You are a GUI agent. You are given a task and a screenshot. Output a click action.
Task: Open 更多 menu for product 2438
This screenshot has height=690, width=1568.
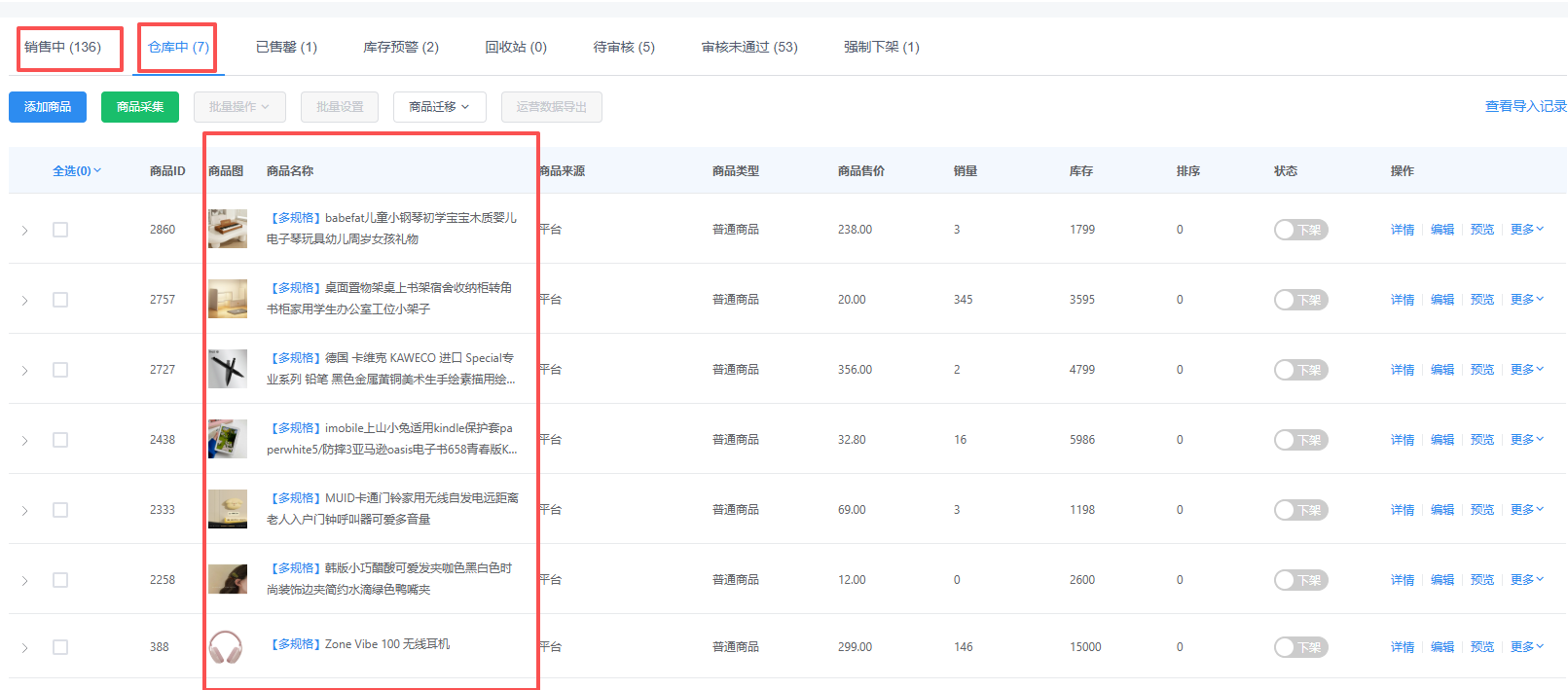(x=1526, y=440)
